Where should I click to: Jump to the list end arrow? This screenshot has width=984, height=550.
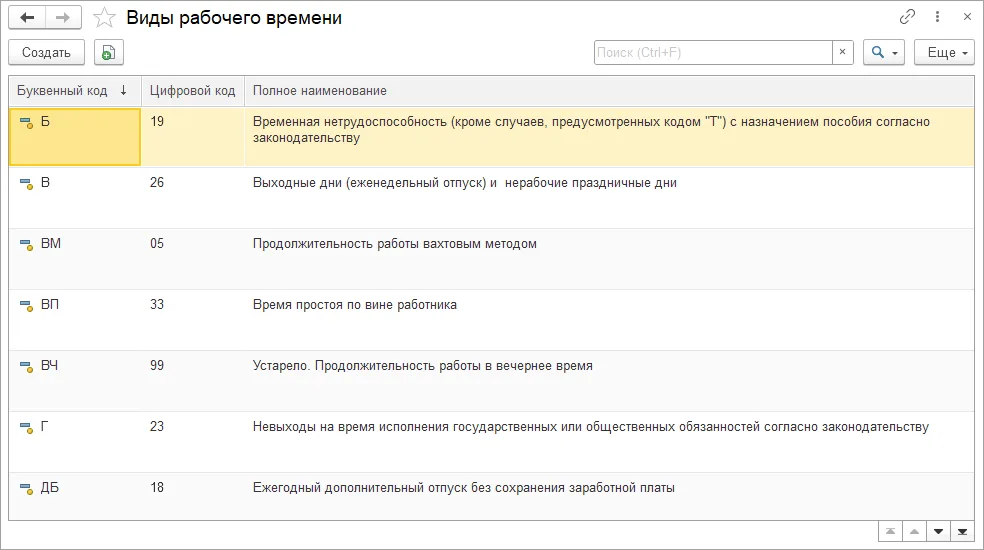pos(962,532)
